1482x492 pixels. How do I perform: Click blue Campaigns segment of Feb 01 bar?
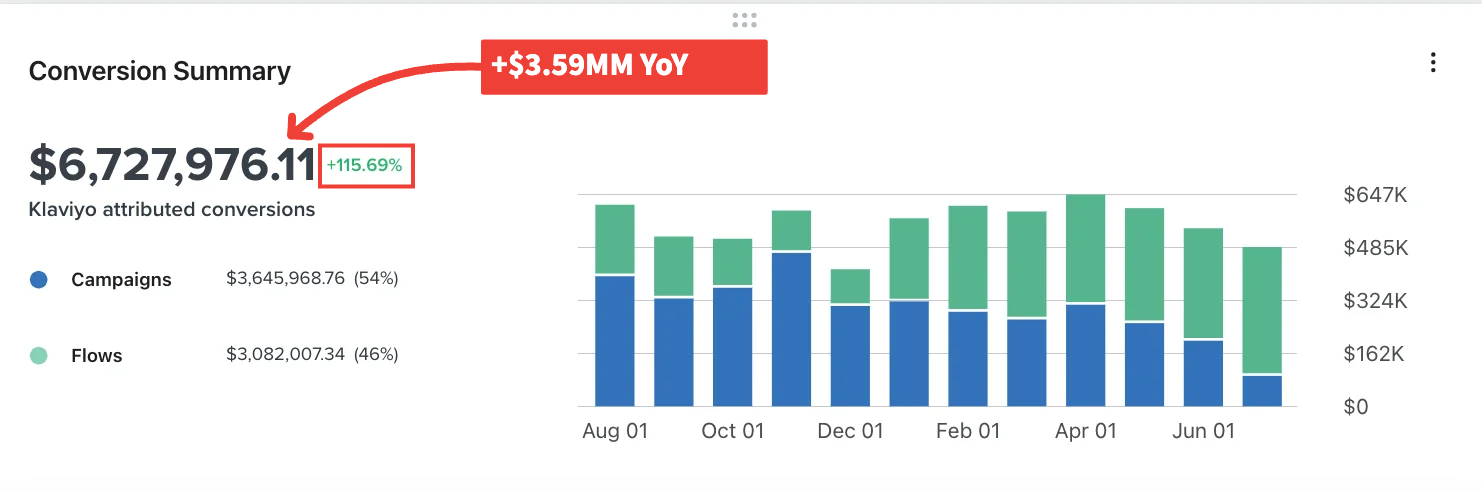[968, 359]
